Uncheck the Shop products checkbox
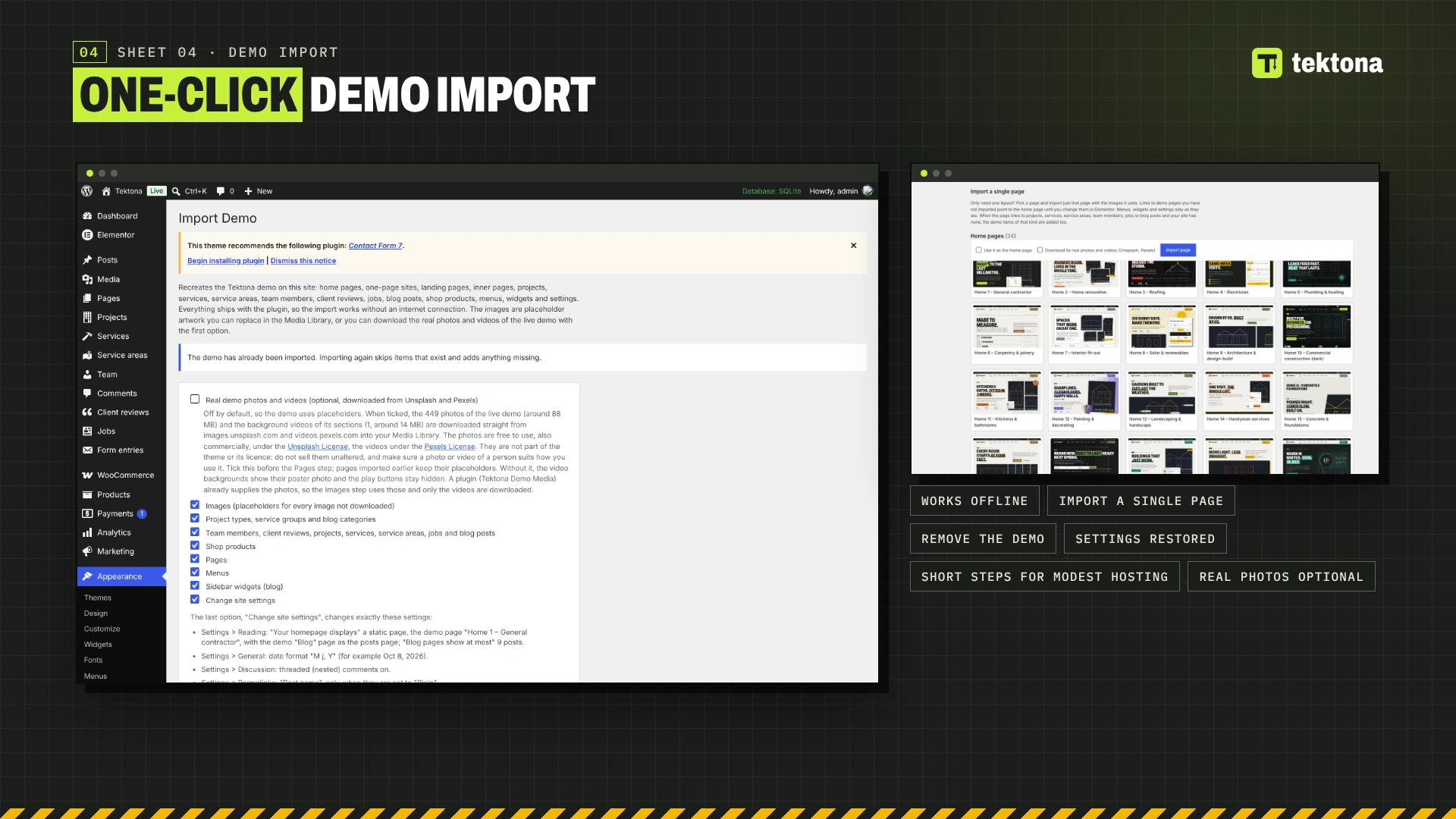Viewport: 1456px width, 819px height. click(x=195, y=546)
